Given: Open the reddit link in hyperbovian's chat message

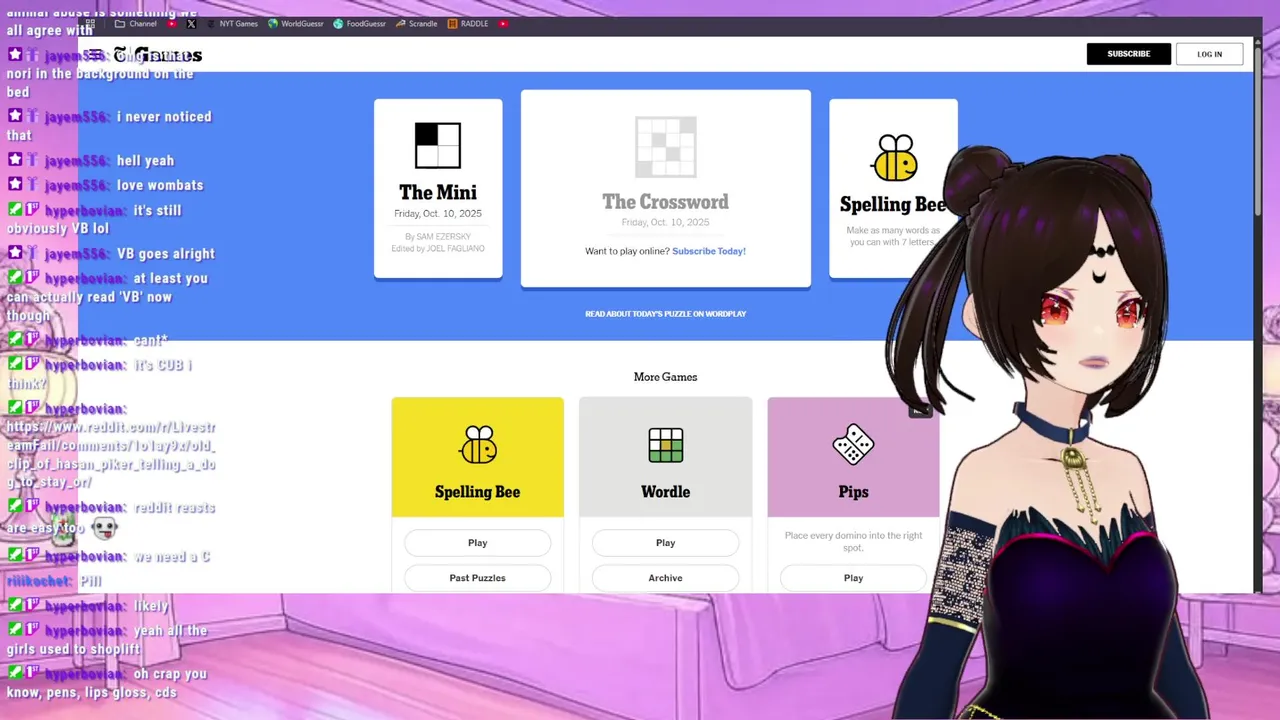Looking at the screenshot, I should (110, 455).
